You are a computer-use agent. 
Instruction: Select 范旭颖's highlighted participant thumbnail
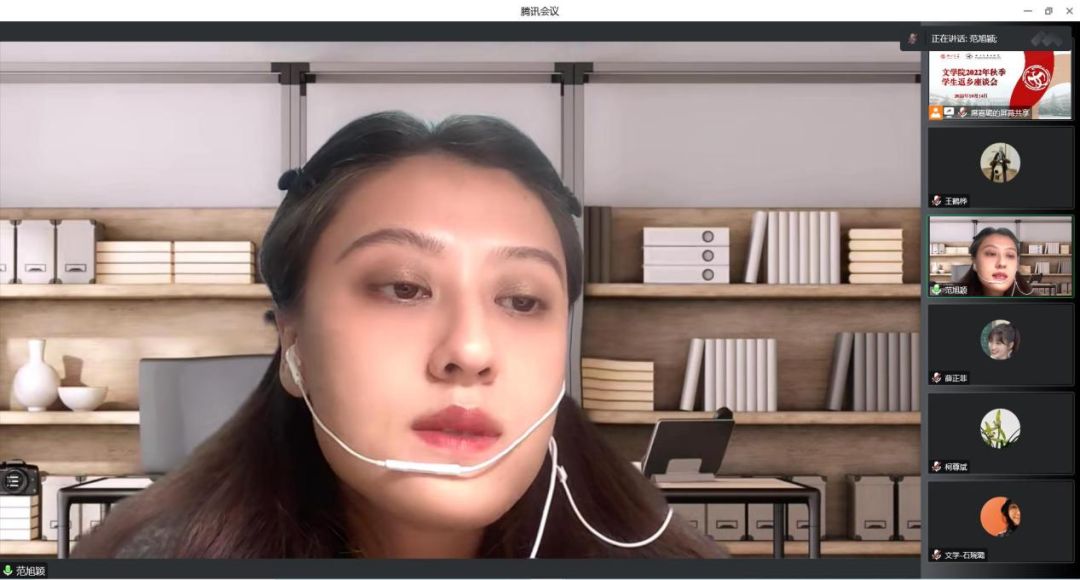[1000, 255]
